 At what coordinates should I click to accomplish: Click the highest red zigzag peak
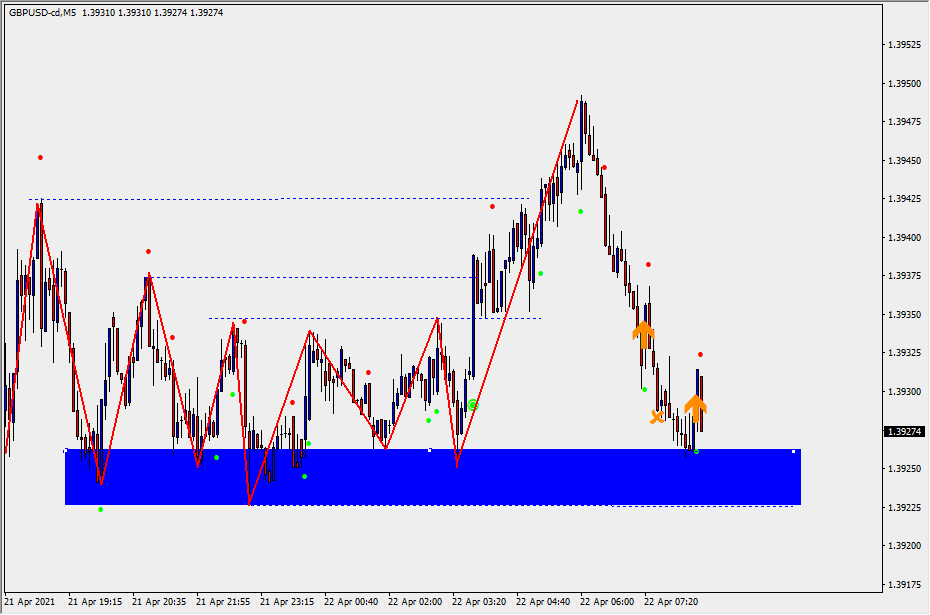coord(578,99)
